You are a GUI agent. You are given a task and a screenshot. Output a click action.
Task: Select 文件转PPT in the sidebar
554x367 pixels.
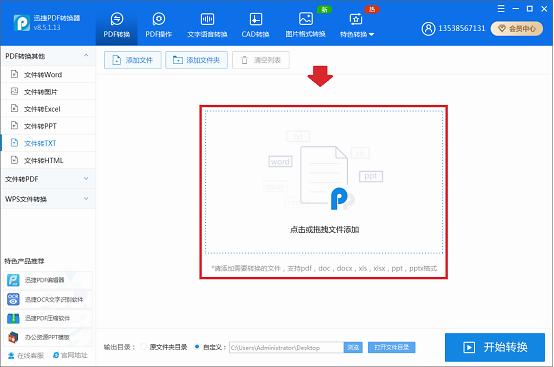click(x=48, y=126)
